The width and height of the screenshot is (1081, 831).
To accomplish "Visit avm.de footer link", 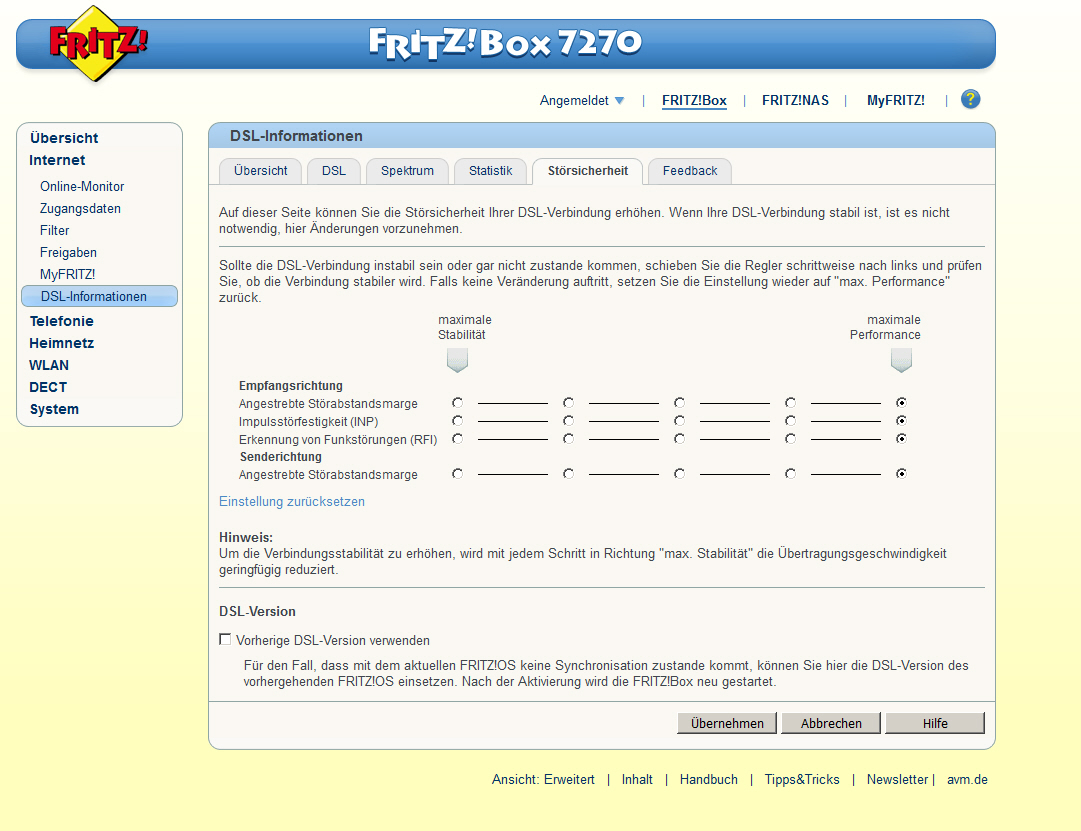I will click(967, 779).
